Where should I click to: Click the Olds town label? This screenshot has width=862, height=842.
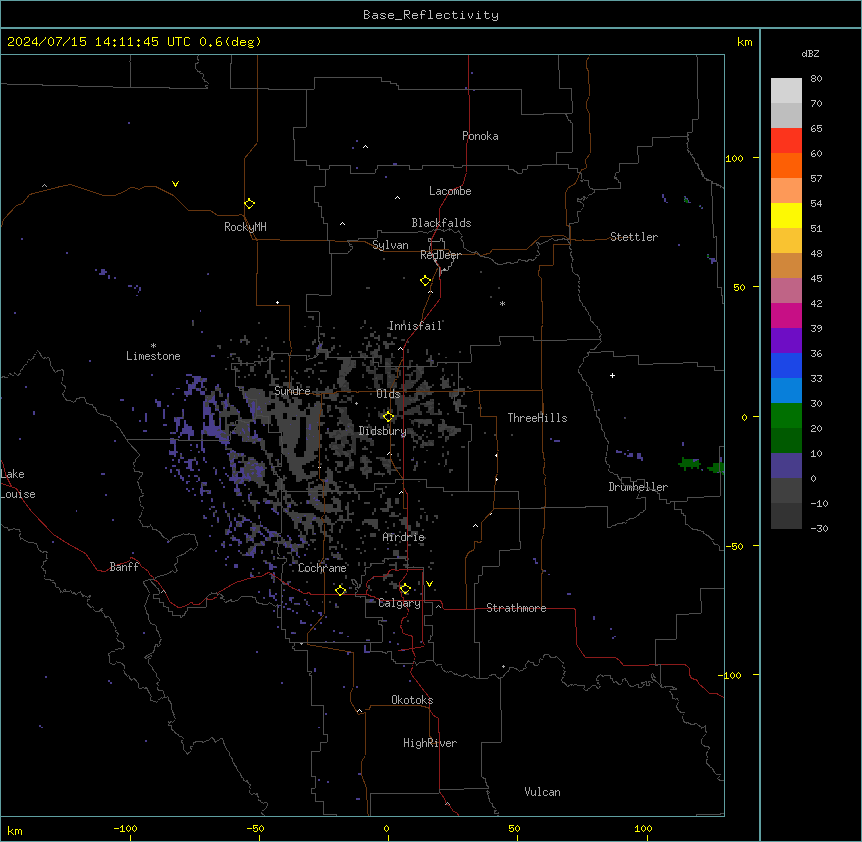coord(388,394)
